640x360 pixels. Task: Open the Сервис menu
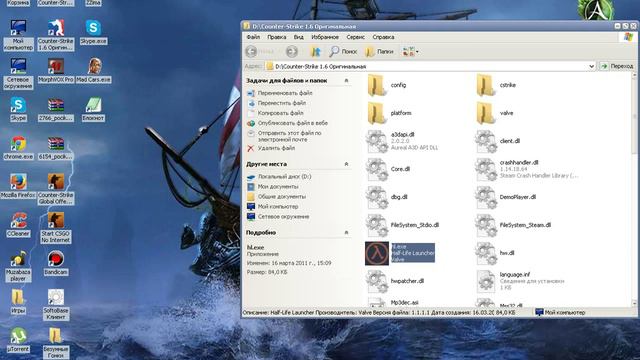click(356, 37)
